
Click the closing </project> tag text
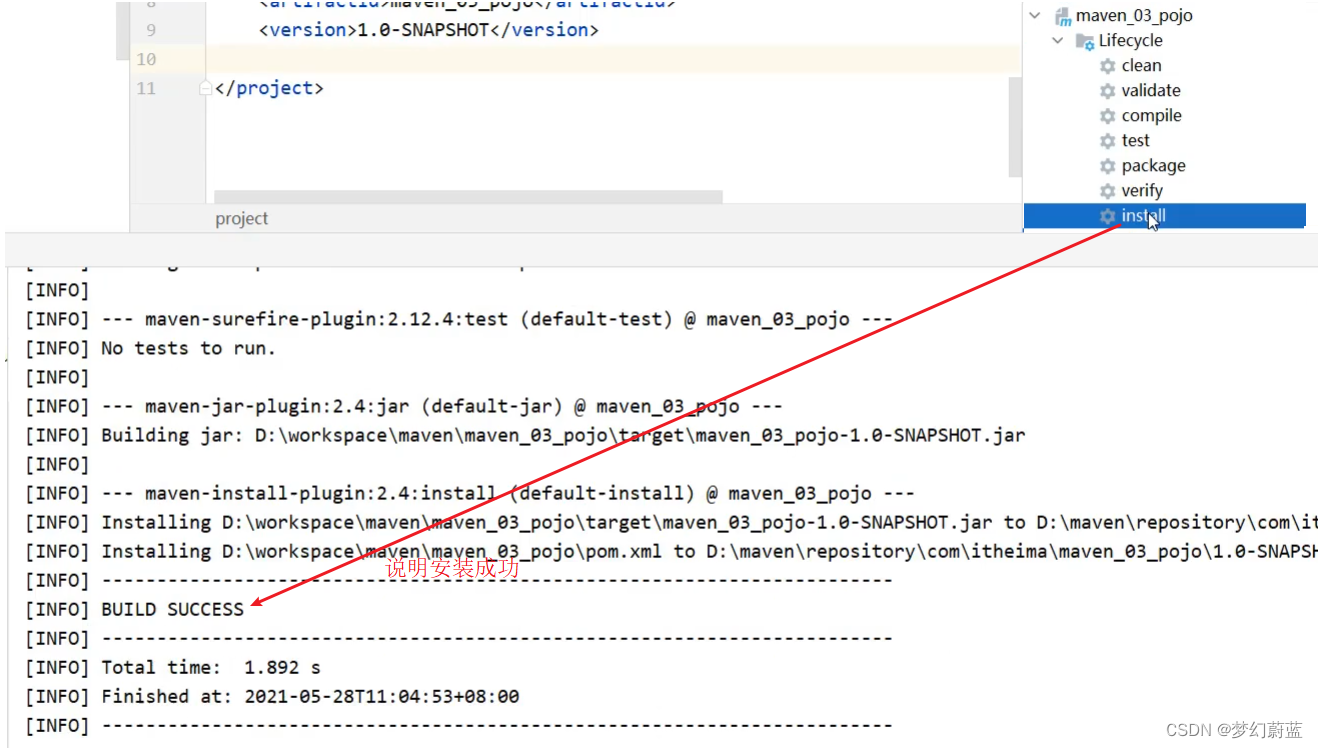coord(269,88)
